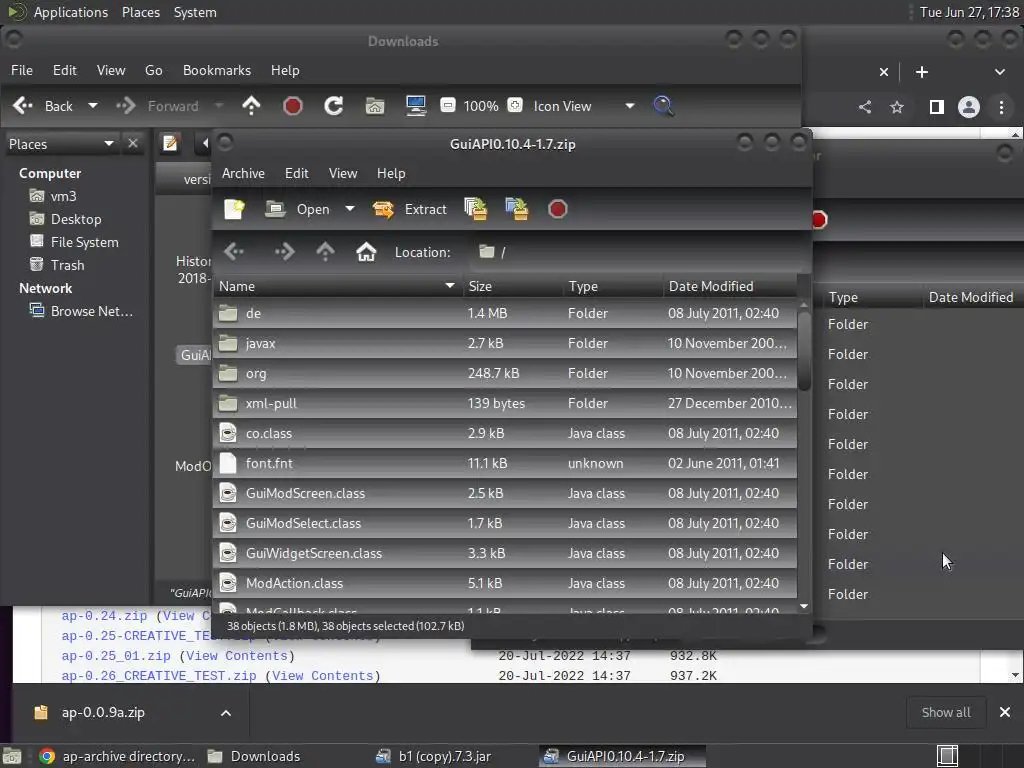Select ModAction.class file
The width and height of the screenshot is (1024, 768).
point(505,584)
